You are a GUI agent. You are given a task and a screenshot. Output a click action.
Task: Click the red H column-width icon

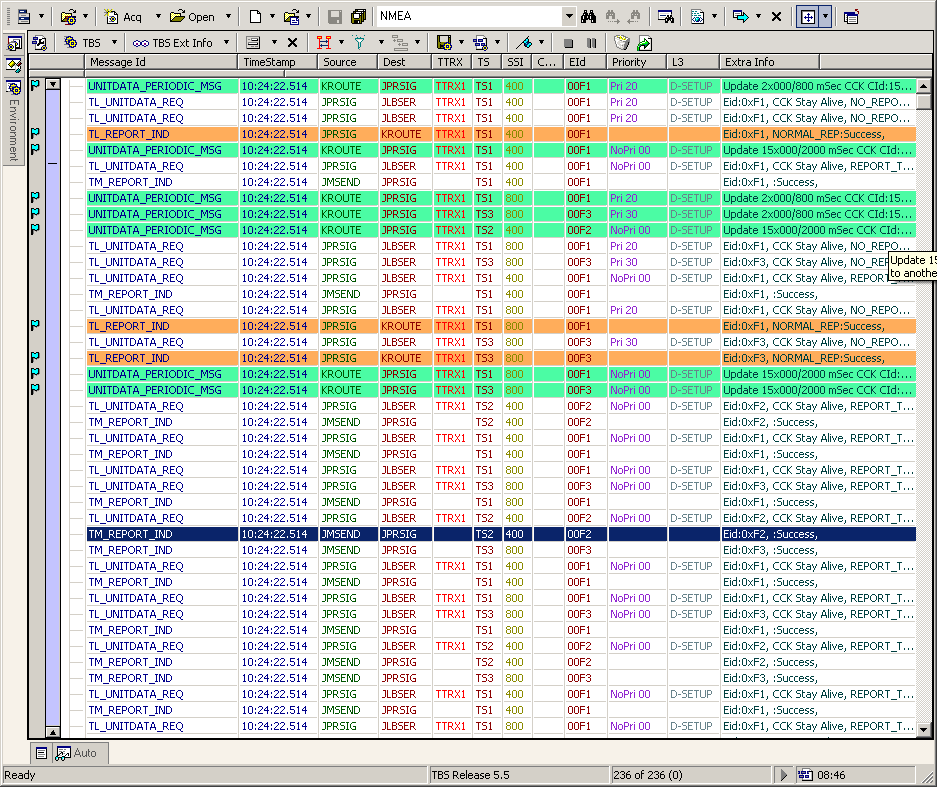[x=323, y=43]
